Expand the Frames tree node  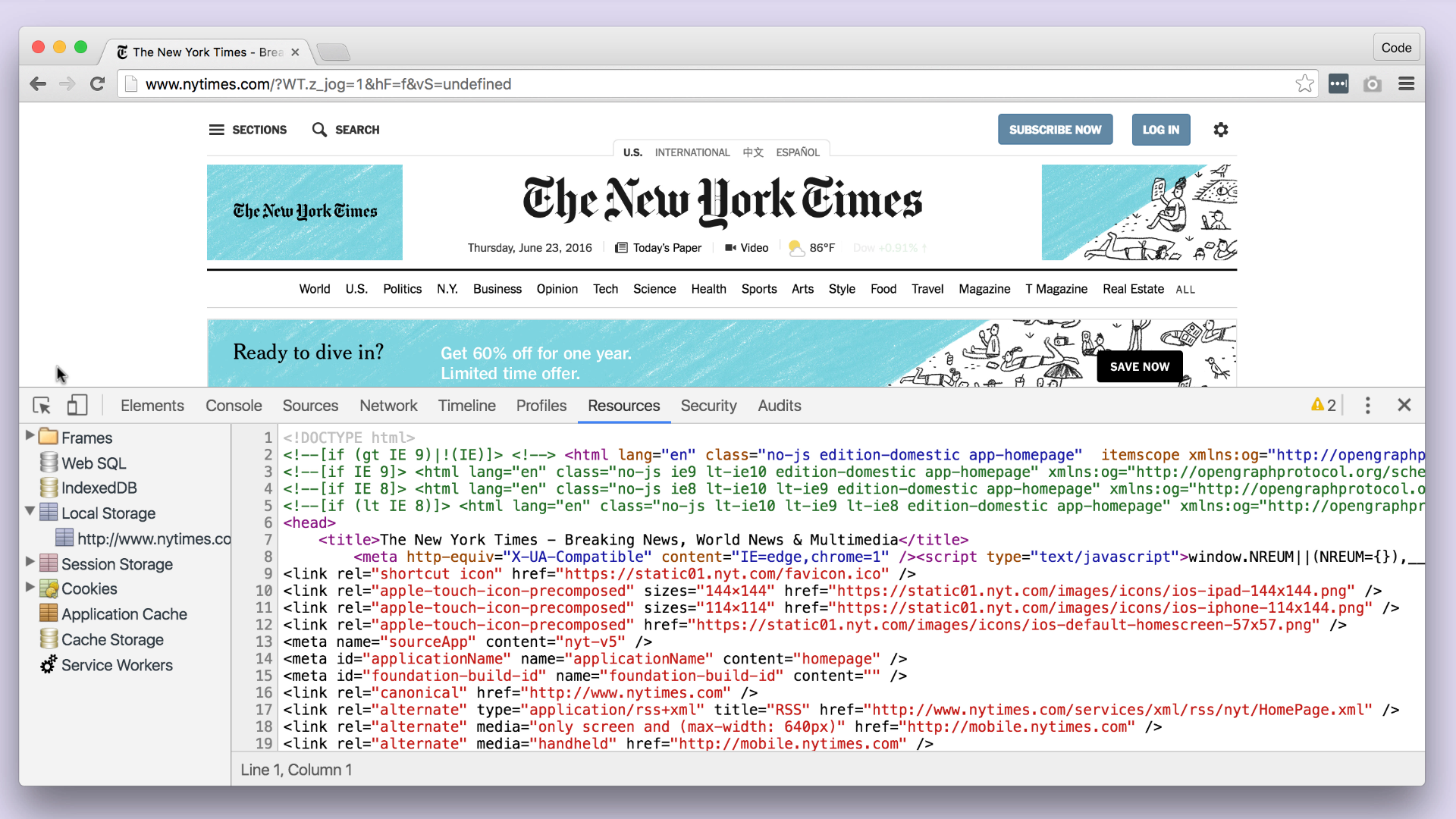tap(30, 435)
